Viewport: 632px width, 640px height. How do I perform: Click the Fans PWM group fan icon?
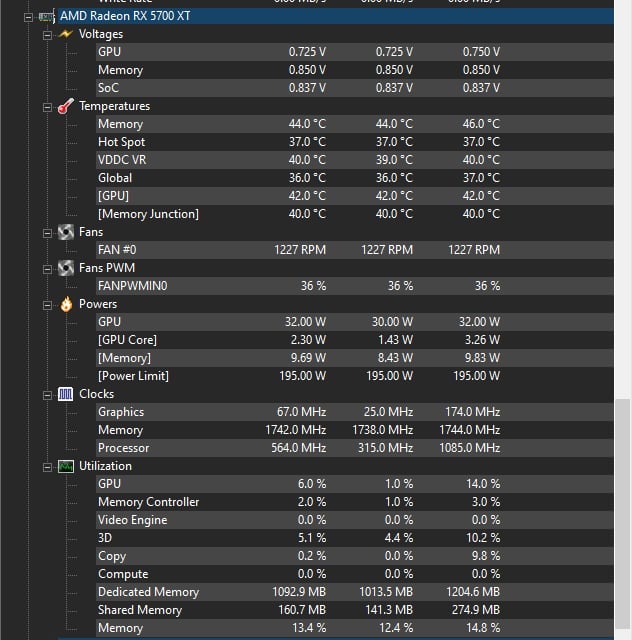coord(65,268)
